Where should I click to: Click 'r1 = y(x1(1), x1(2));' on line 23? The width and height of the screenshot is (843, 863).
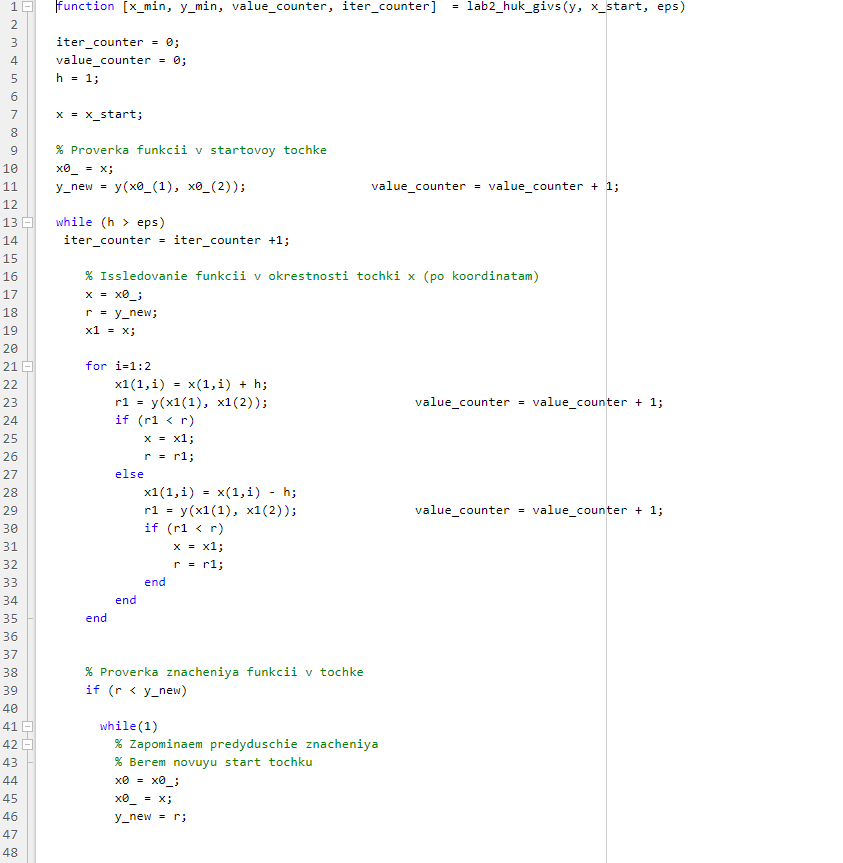tap(191, 402)
